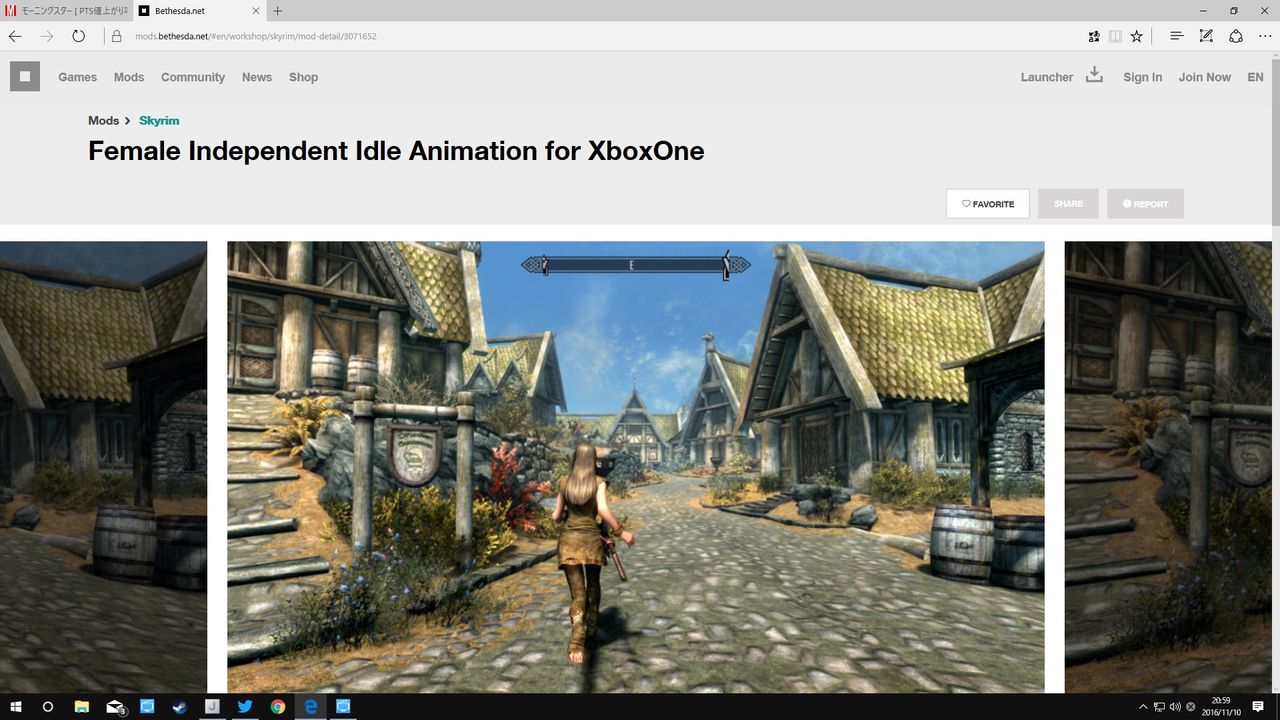Open the Action Center notifications icon
Image resolution: width=1280 pixels, height=720 pixels.
click(1258, 707)
